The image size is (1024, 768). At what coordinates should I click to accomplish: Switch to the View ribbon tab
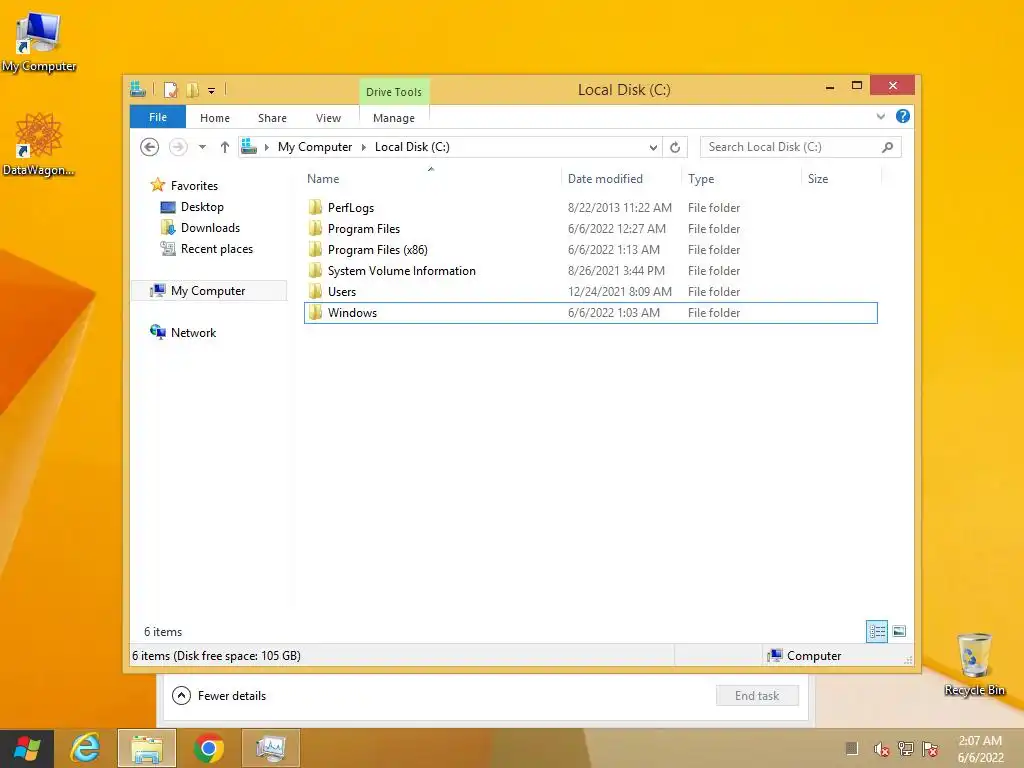pyautogui.click(x=328, y=118)
